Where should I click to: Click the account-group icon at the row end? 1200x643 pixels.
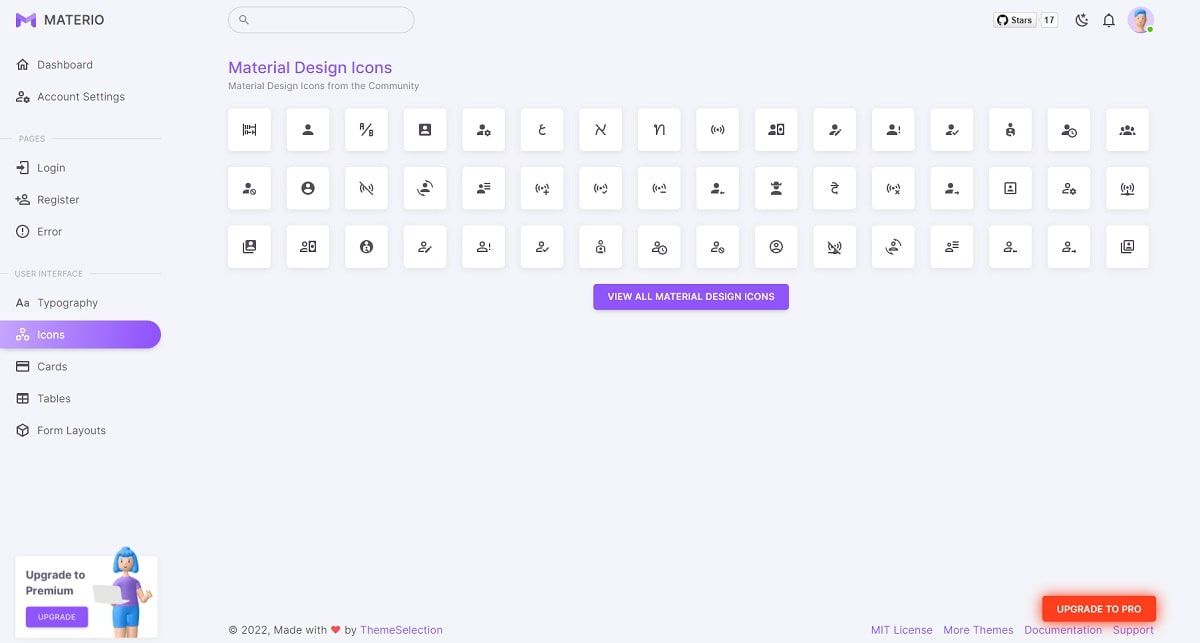(1127, 129)
